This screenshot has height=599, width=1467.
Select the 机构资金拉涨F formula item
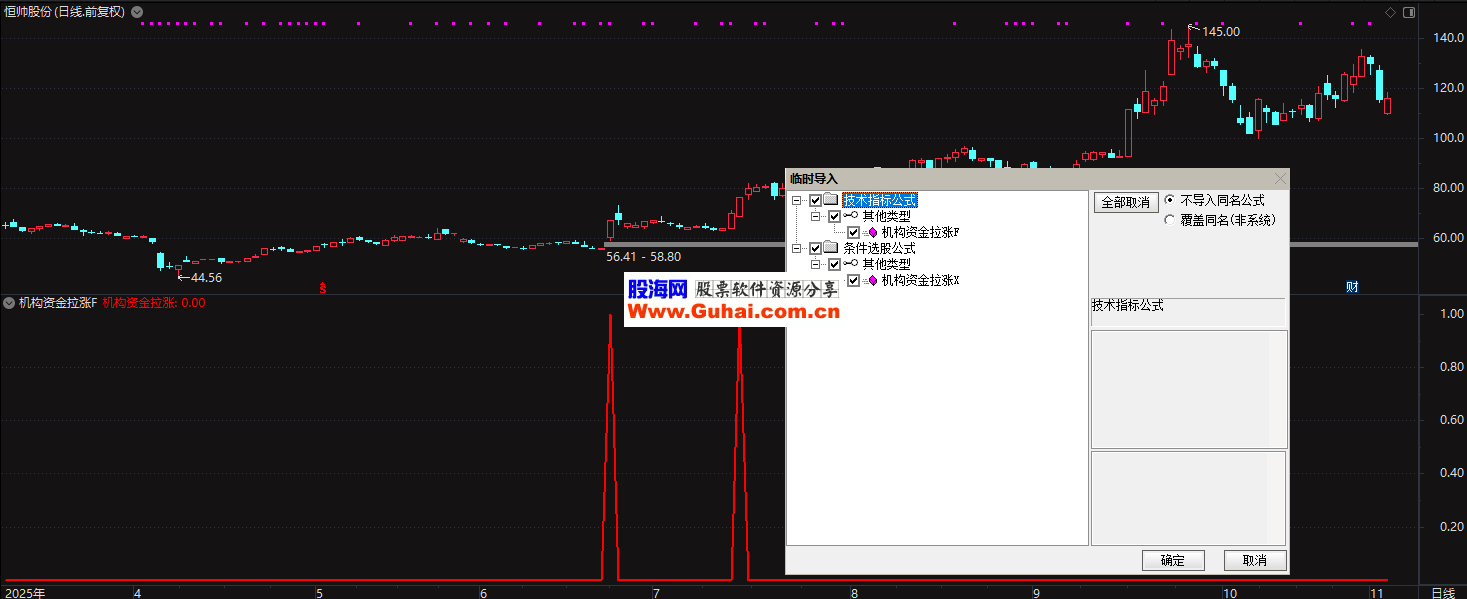(920, 232)
